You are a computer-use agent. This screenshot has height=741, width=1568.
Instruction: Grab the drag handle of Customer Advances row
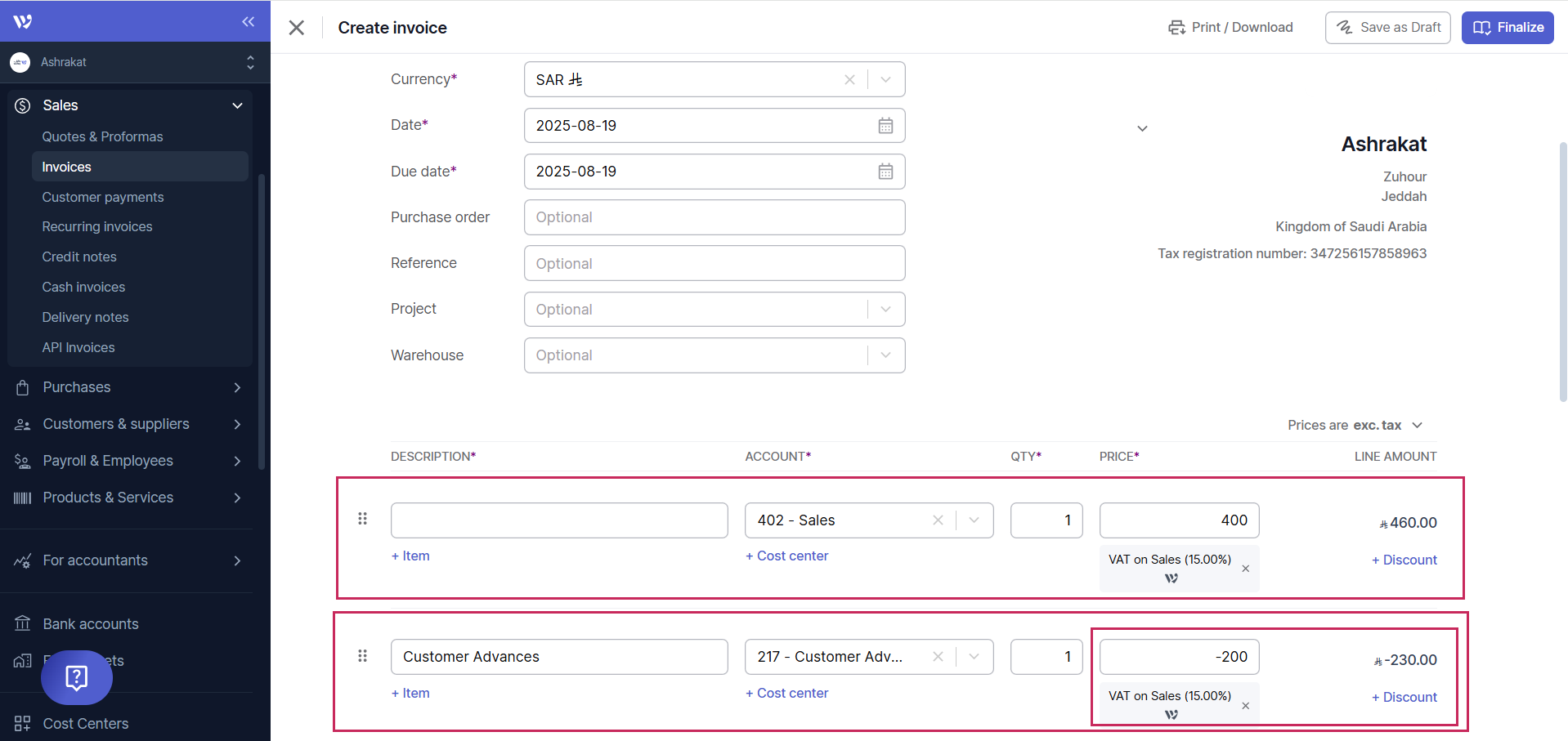pyautogui.click(x=363, y=656)
